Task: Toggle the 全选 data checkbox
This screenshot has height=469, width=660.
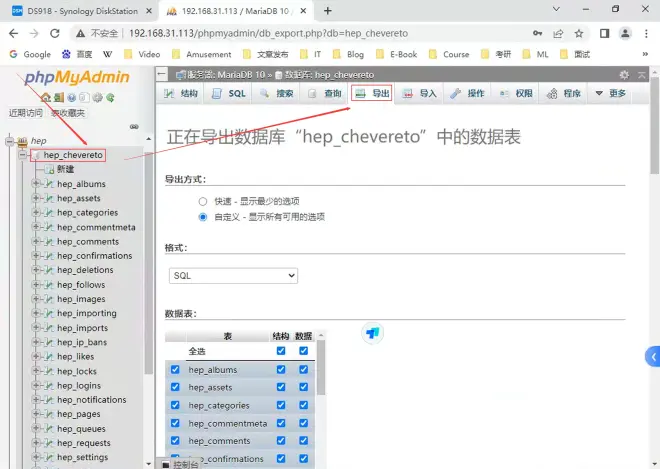Action: [303, 351]
